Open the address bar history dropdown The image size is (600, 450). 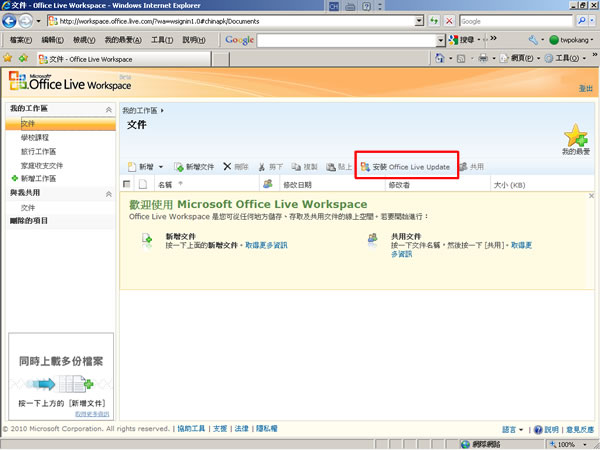[419, 21]
